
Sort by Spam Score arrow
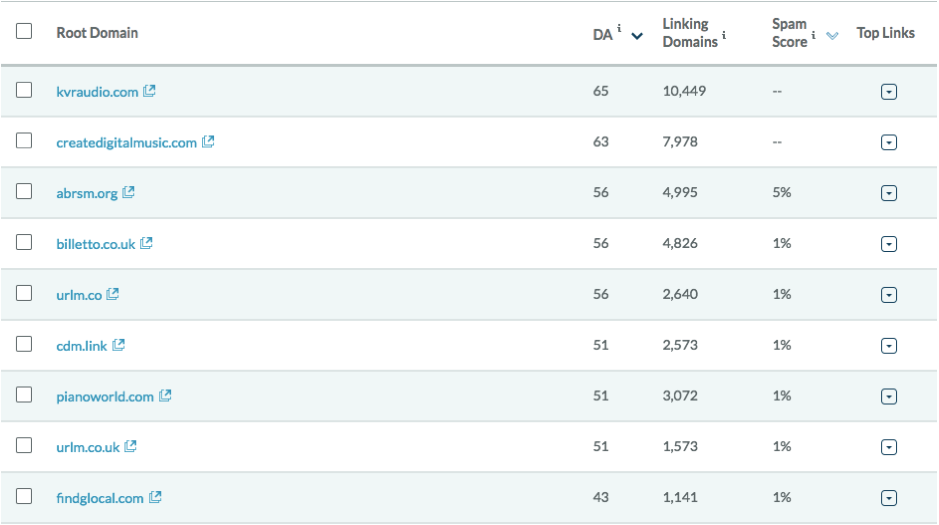click(x=832, y=37)
